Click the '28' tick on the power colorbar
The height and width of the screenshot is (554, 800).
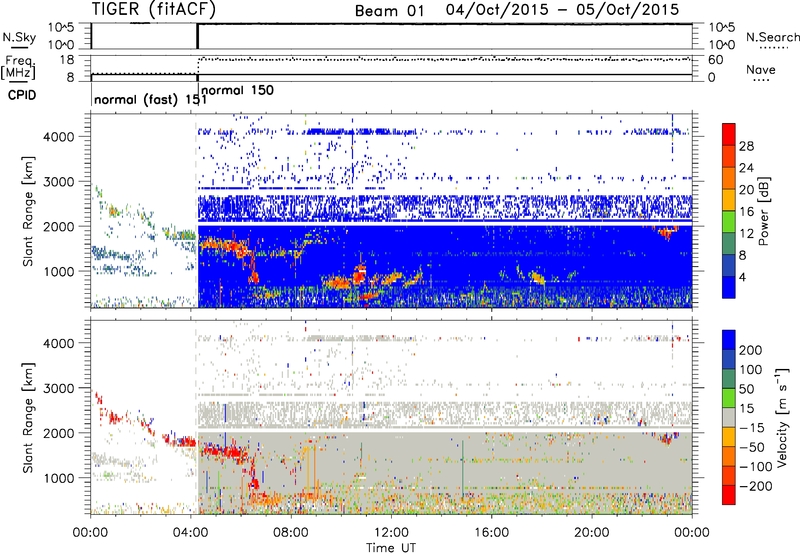click(746, 146)
